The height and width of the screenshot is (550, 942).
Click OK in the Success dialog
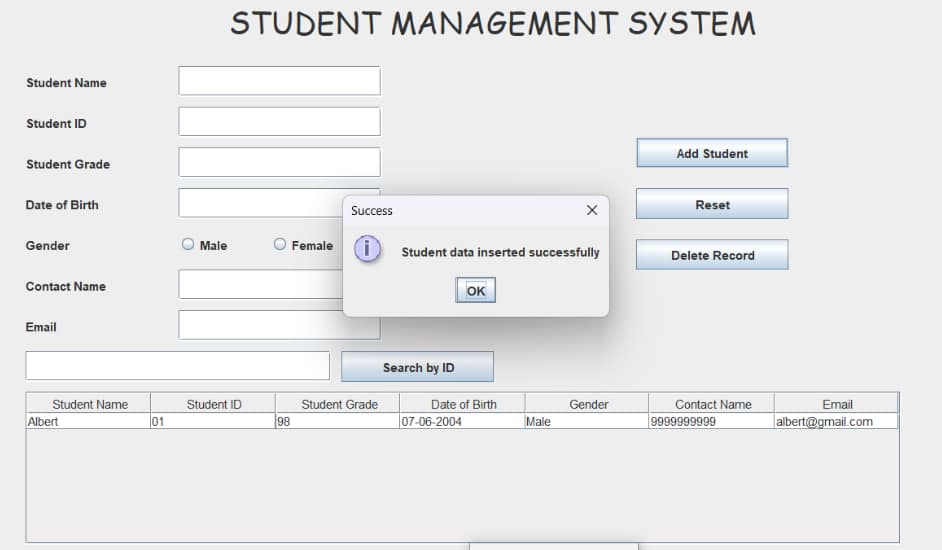[475, 290]
